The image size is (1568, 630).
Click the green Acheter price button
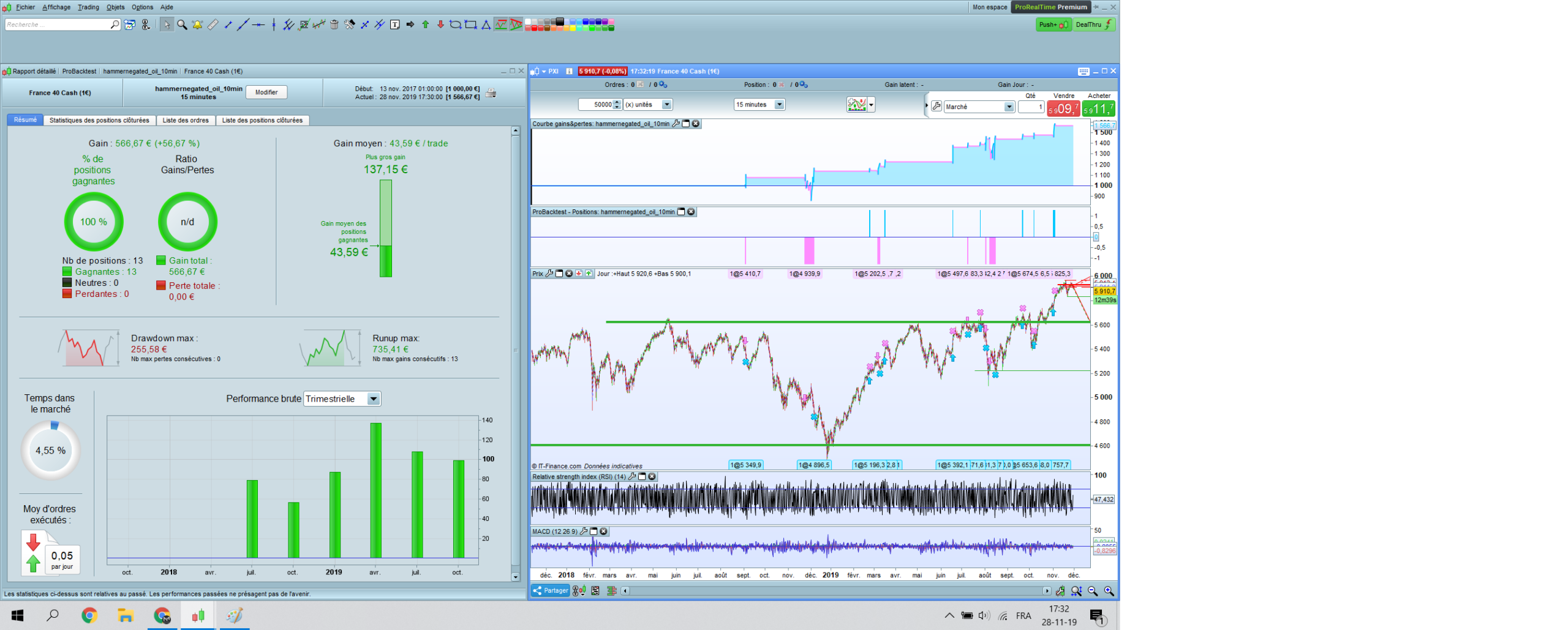click(x=1098, y=109)
